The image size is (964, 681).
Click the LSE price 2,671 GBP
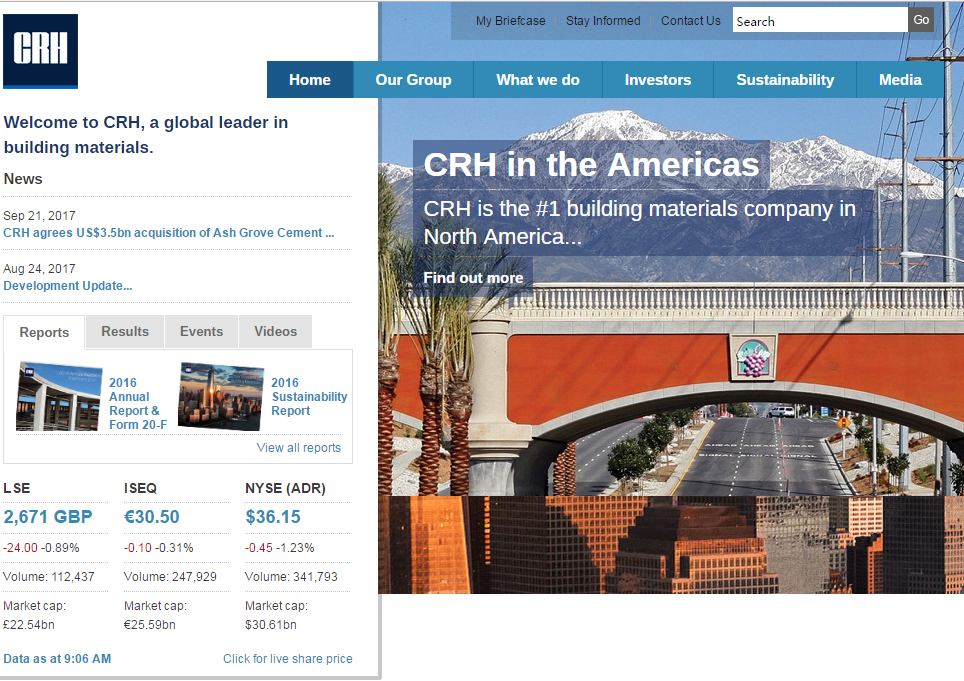click(48, 517)
